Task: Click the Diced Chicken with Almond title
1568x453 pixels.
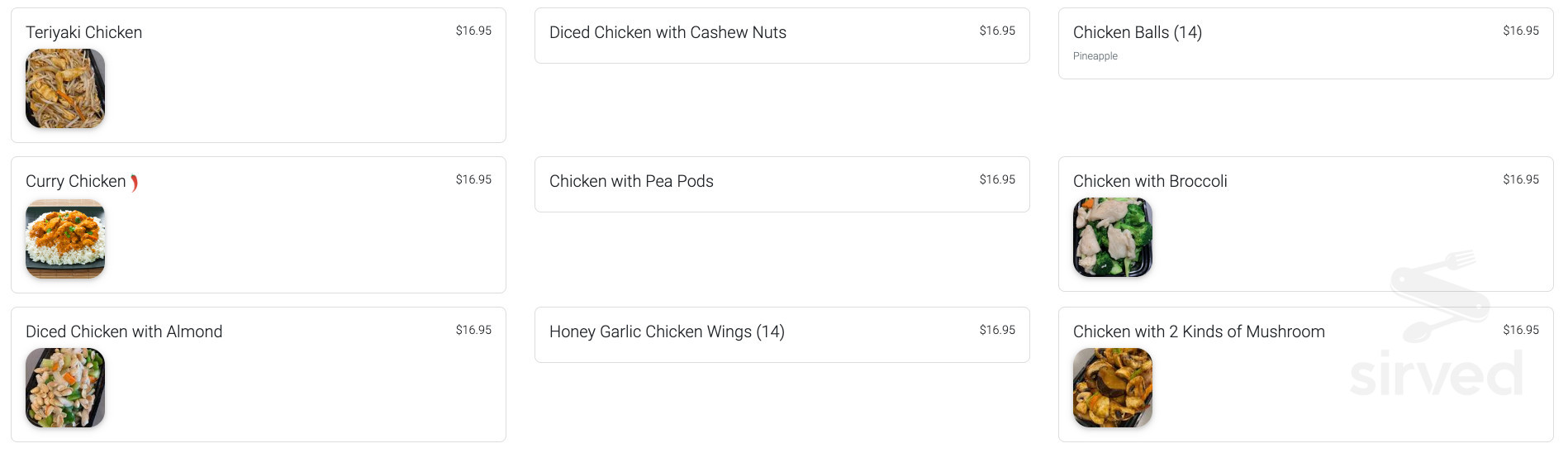Action: 124,331
